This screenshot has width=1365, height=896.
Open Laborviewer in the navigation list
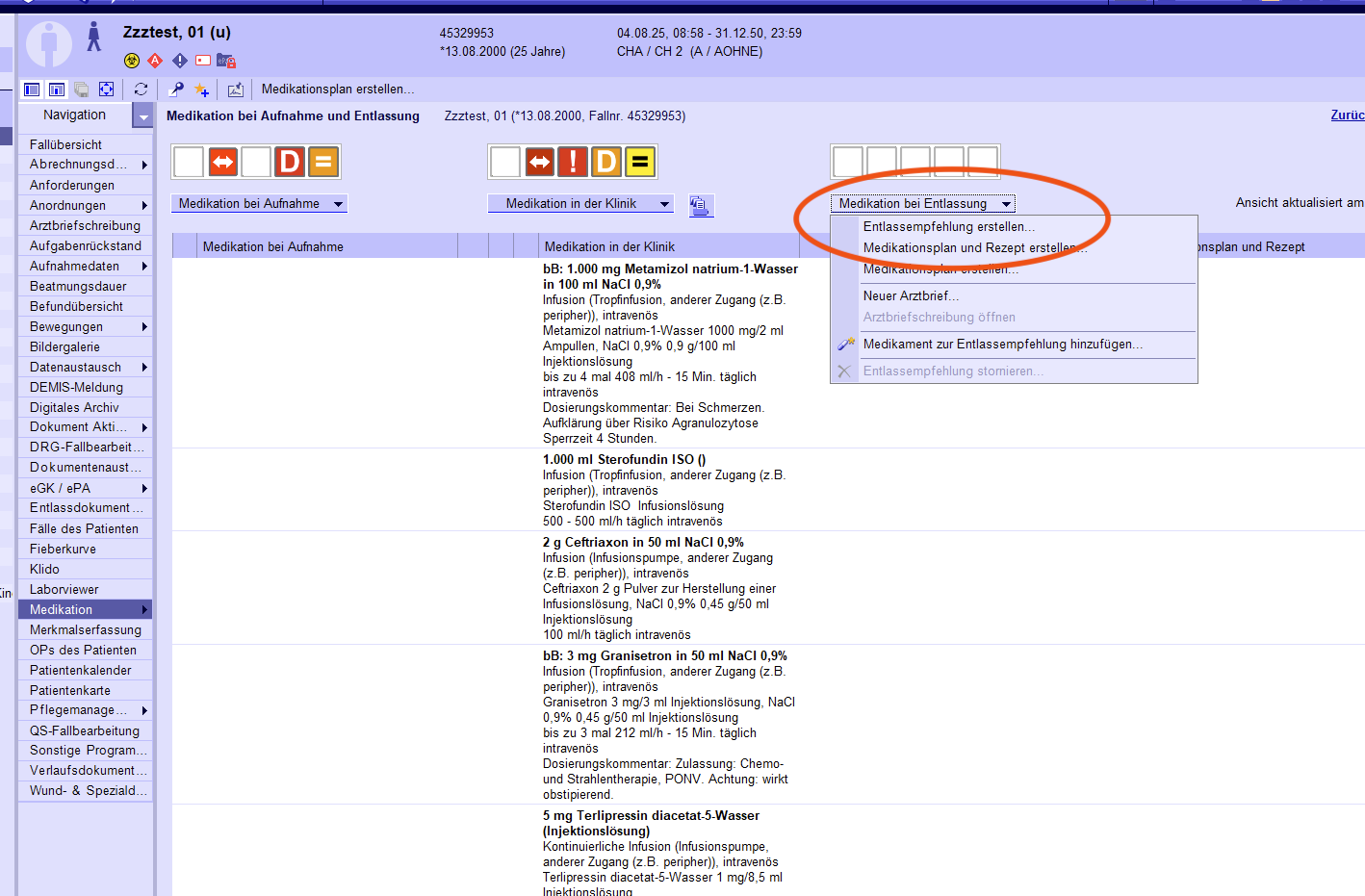(x=64, y=590)
